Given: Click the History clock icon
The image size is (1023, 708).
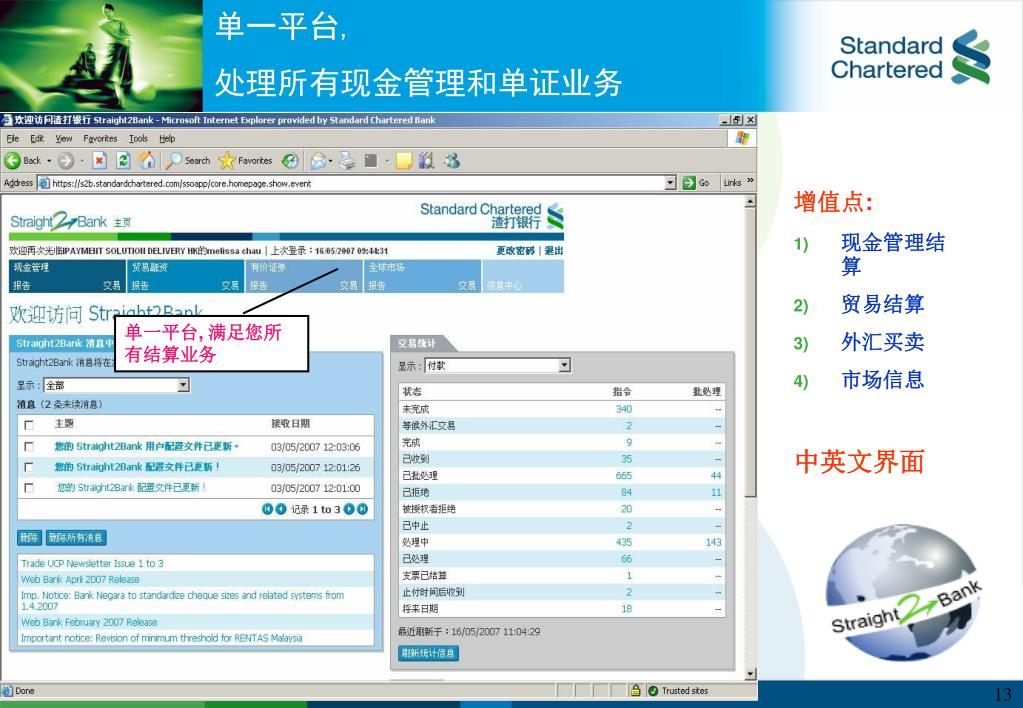Looking at the screenshot, I should click(290, 161).
